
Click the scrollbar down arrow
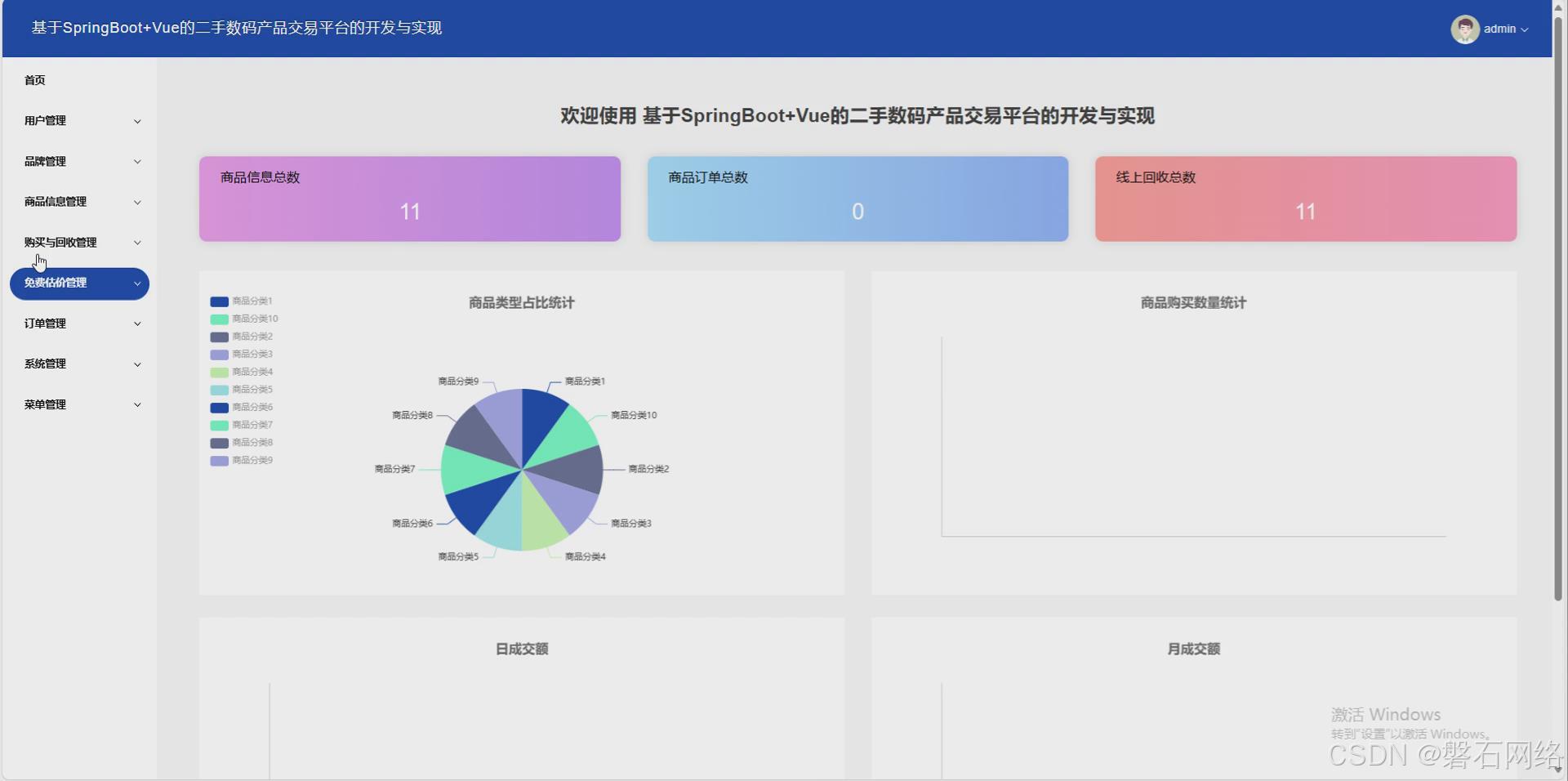click(x=1558, y=770)
